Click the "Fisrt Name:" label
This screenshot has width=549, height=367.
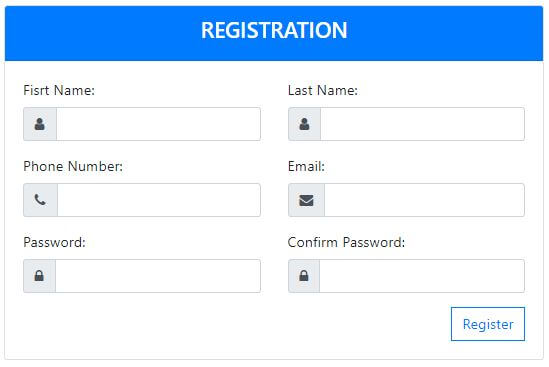tap(59, 90)
